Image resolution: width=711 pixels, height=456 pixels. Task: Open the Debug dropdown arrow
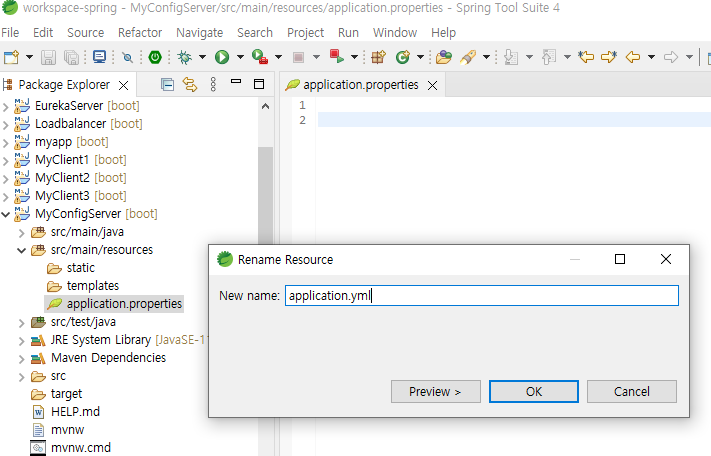pyautogui.click(x=202, y=57)
